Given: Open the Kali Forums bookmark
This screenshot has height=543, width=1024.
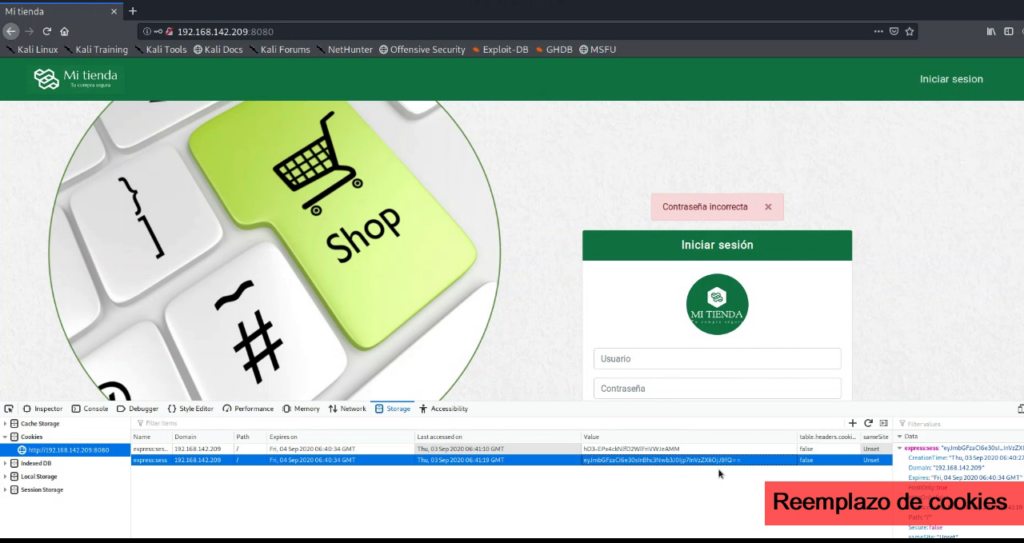Looking at the screenshot, I should 280,50.
